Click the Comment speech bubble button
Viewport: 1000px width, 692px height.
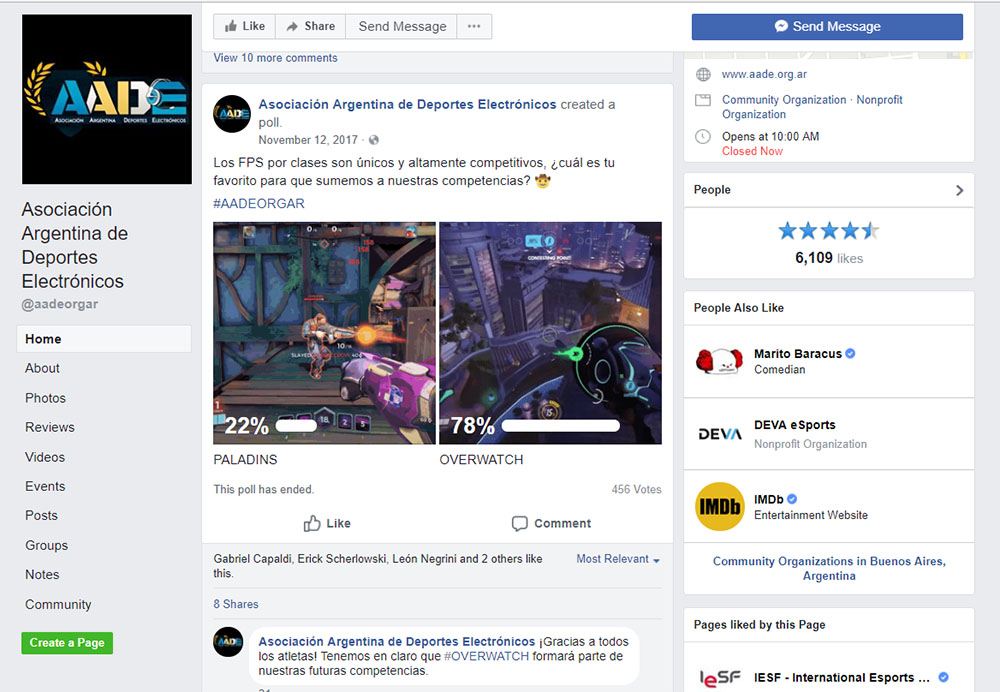click(551, 524)
